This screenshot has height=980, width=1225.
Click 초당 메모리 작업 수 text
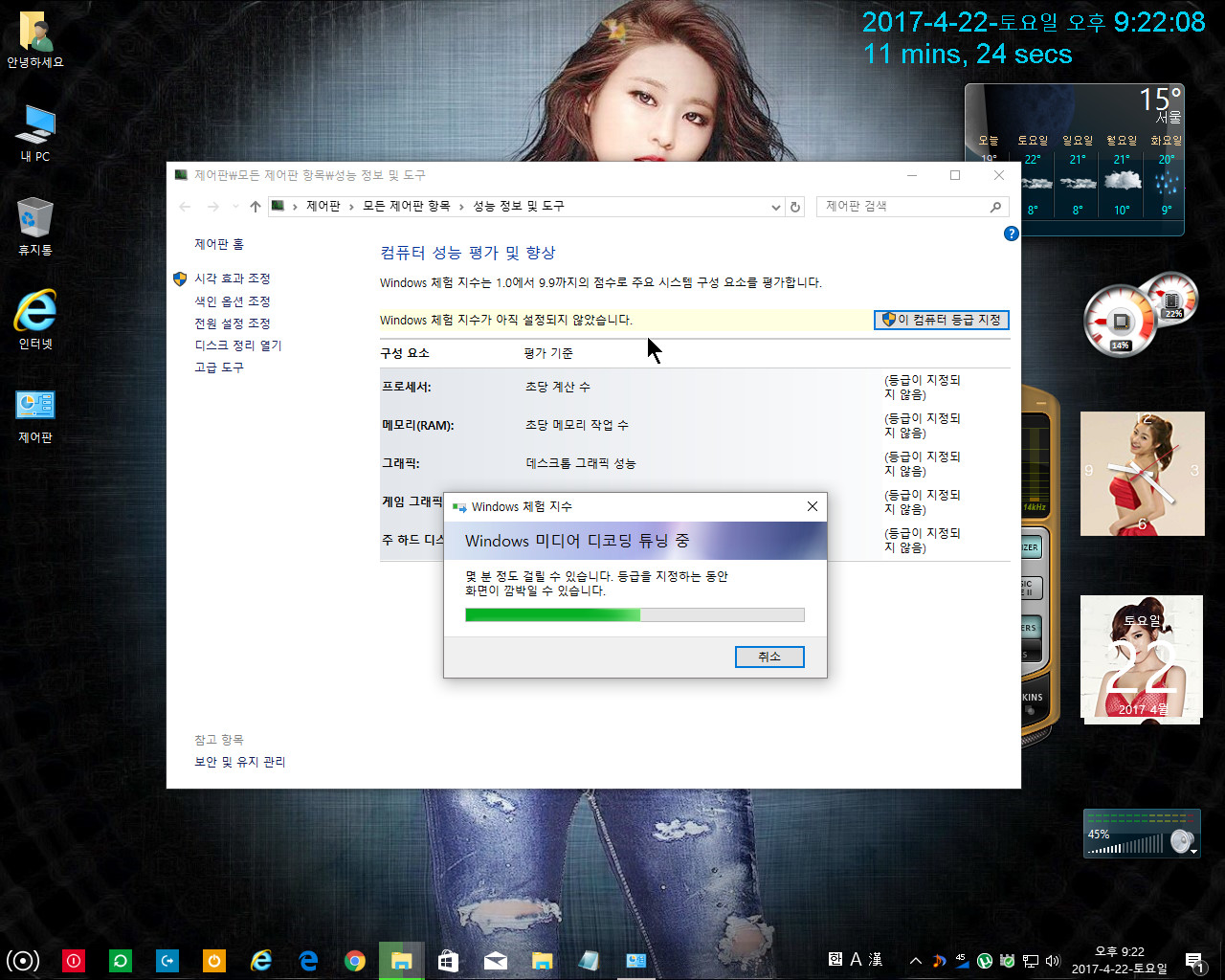[x=577, y=425]
